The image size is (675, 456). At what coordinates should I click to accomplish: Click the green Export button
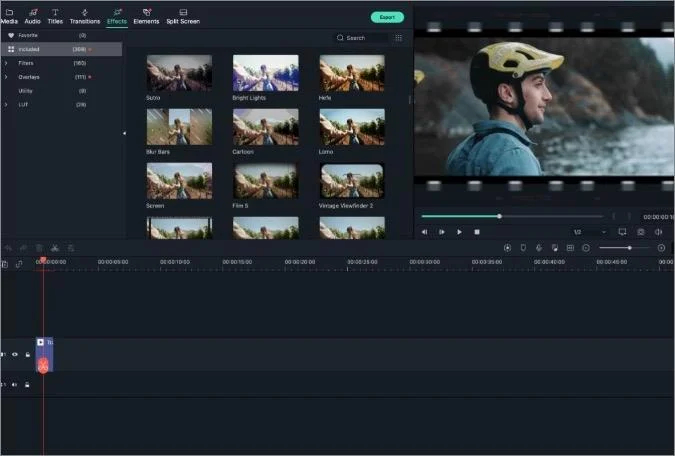pyautogui.click(x=387, y=17)
